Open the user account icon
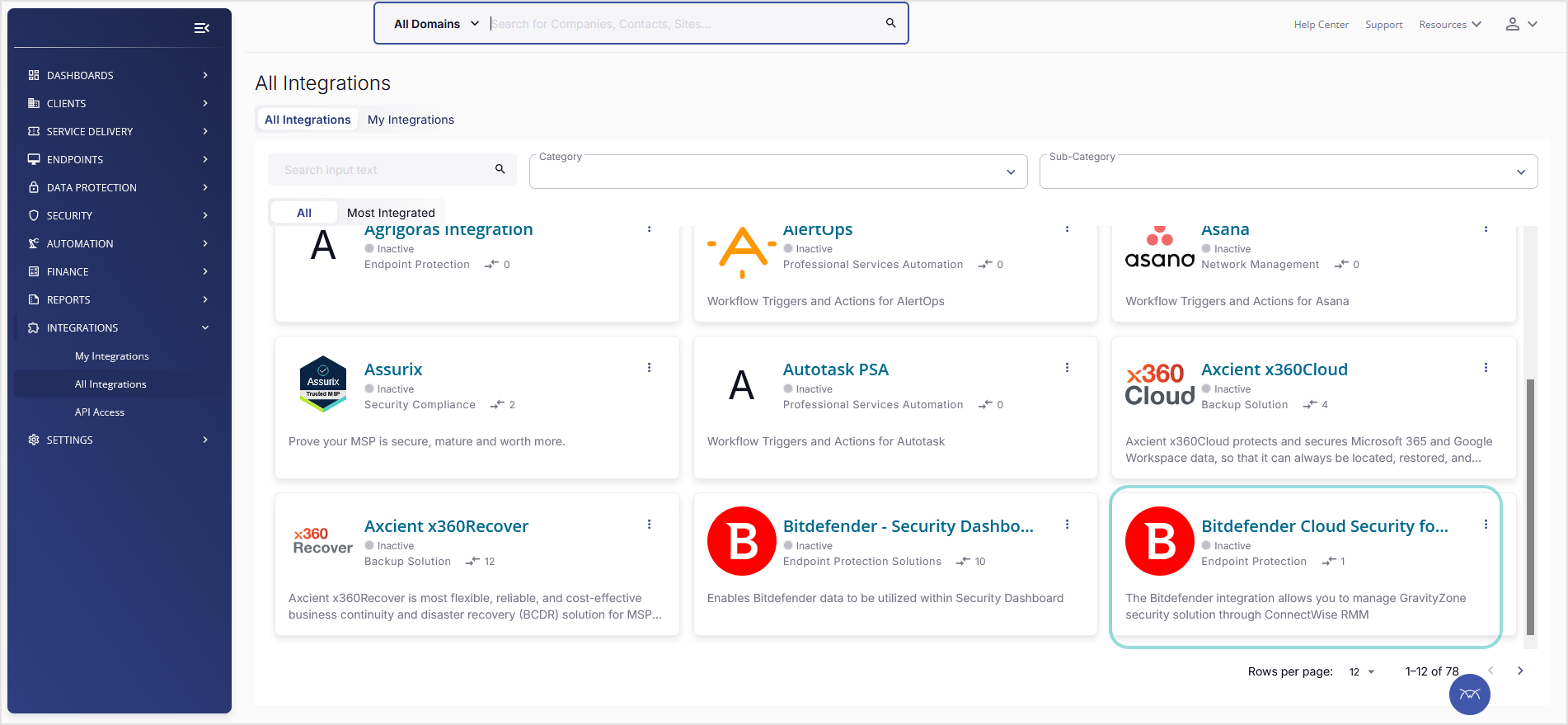Image resolution: width=1568 pixels, height=725 pixels. 1513,24
